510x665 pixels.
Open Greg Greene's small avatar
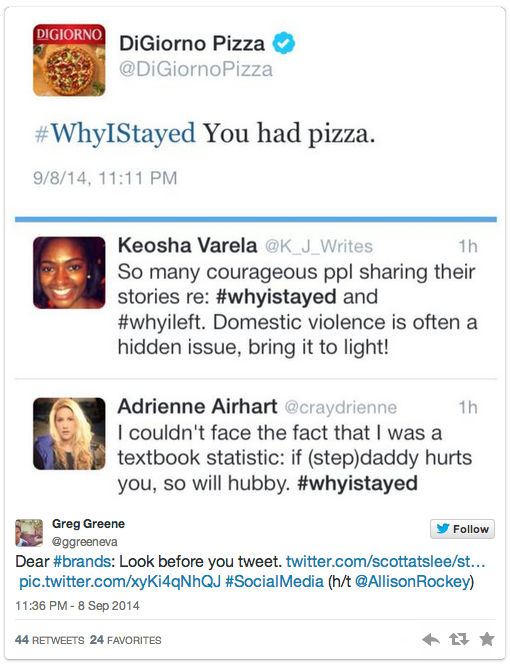click(29, 533)
